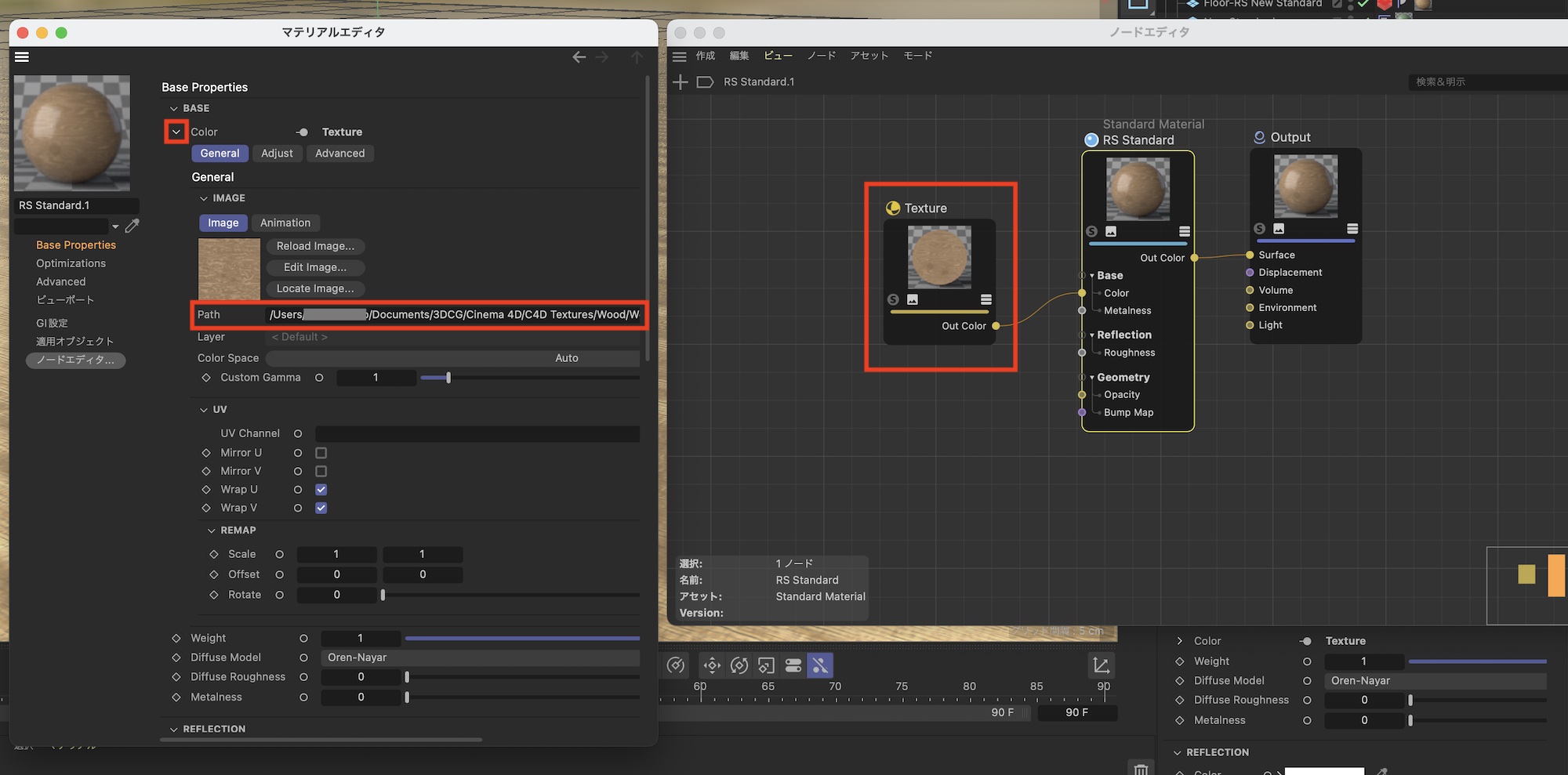Screen dimensions: 1568x775
Task: Click the Reload Image button
Action: [315, 246]
